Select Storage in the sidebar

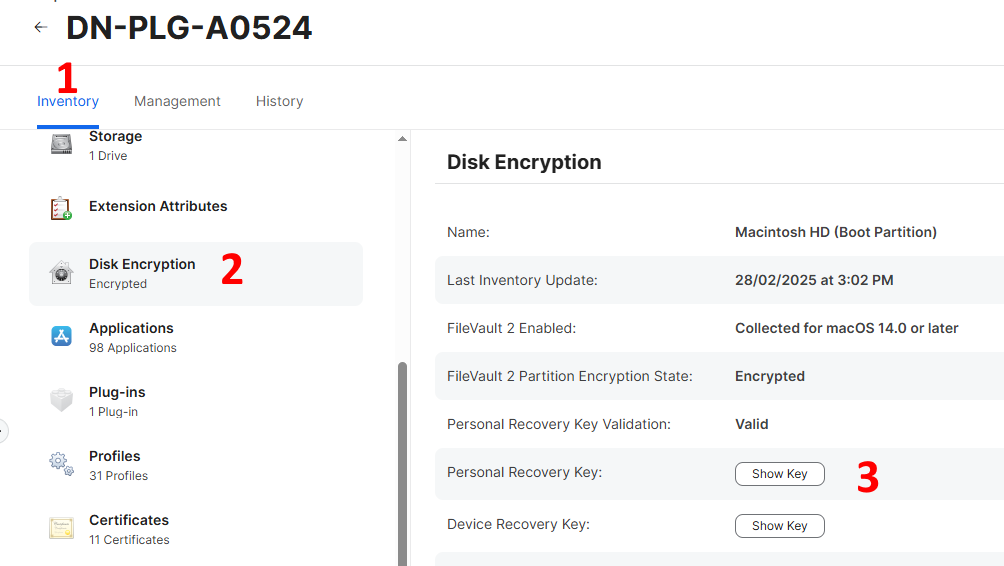click(115, 145)
